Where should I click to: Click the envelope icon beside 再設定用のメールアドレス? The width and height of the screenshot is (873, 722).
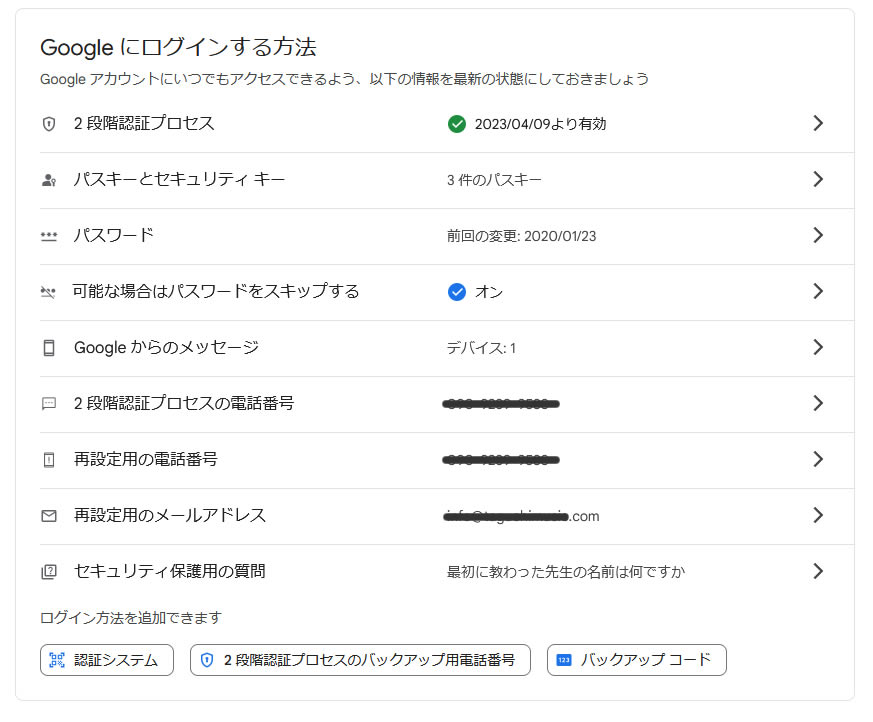(49, 516)
